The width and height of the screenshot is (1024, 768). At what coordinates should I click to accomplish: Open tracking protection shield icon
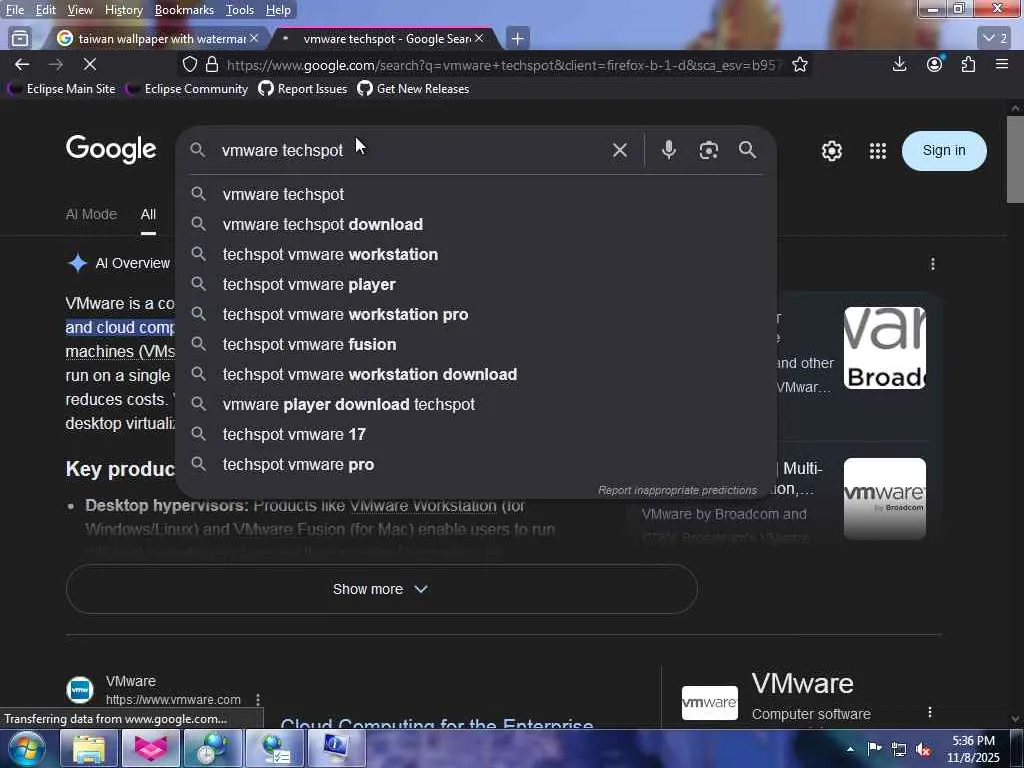(189, 64)
